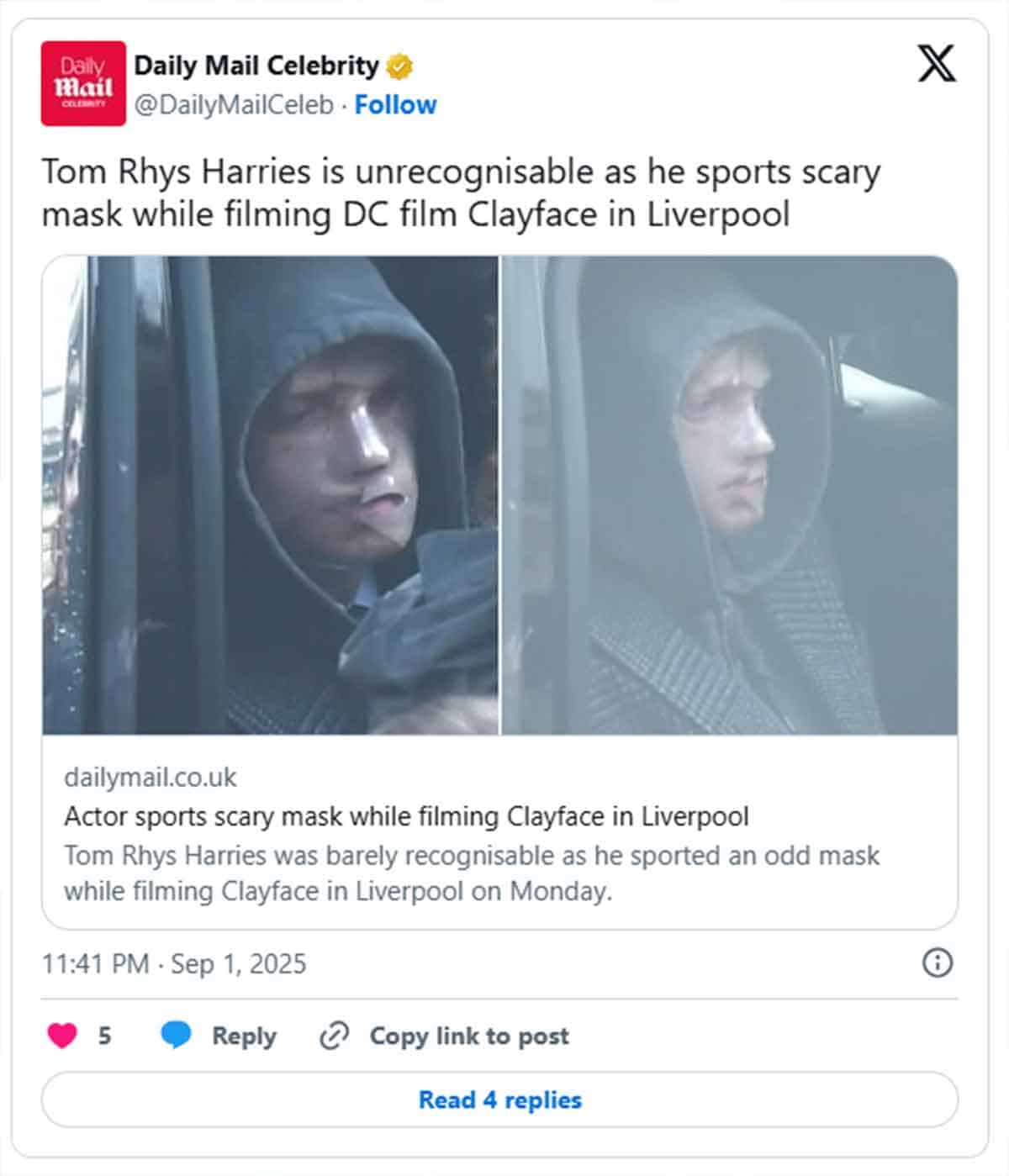Click the info circle icon beside the timestamp
Viewport: 1009px width, 1176px height.
tap(938, 962)
